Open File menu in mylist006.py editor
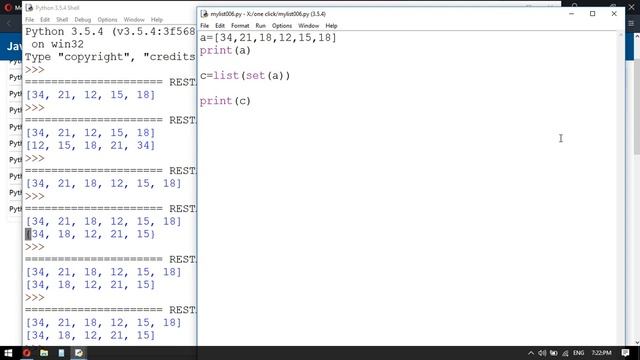The height and width of the screenshot is (360, 640). click(x=204, y=26)
